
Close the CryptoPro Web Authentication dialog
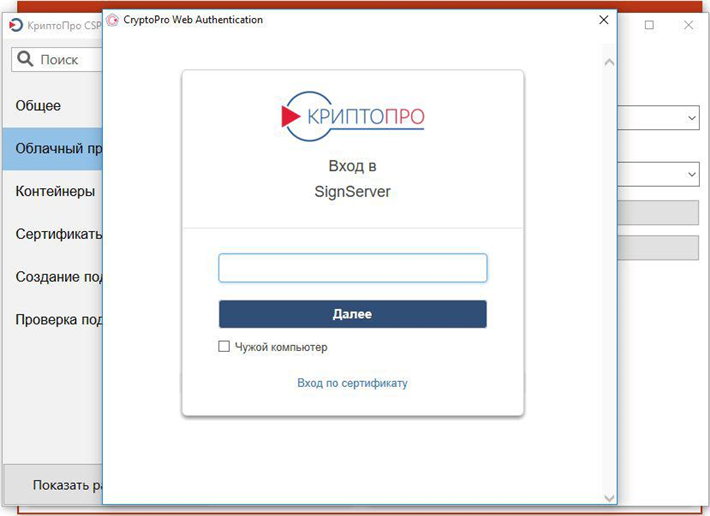click(604, 19)
